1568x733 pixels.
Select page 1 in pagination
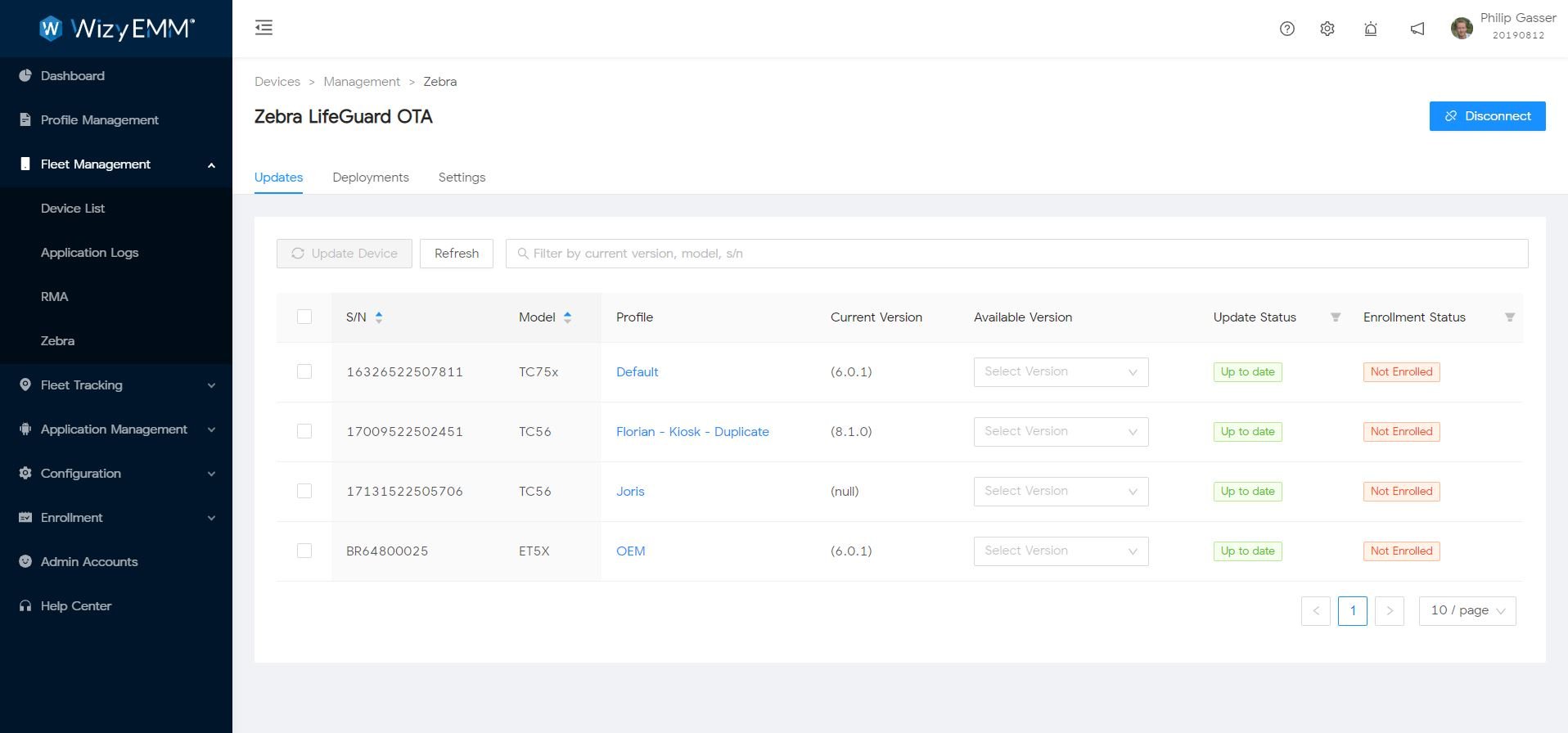pos(1353,611)
